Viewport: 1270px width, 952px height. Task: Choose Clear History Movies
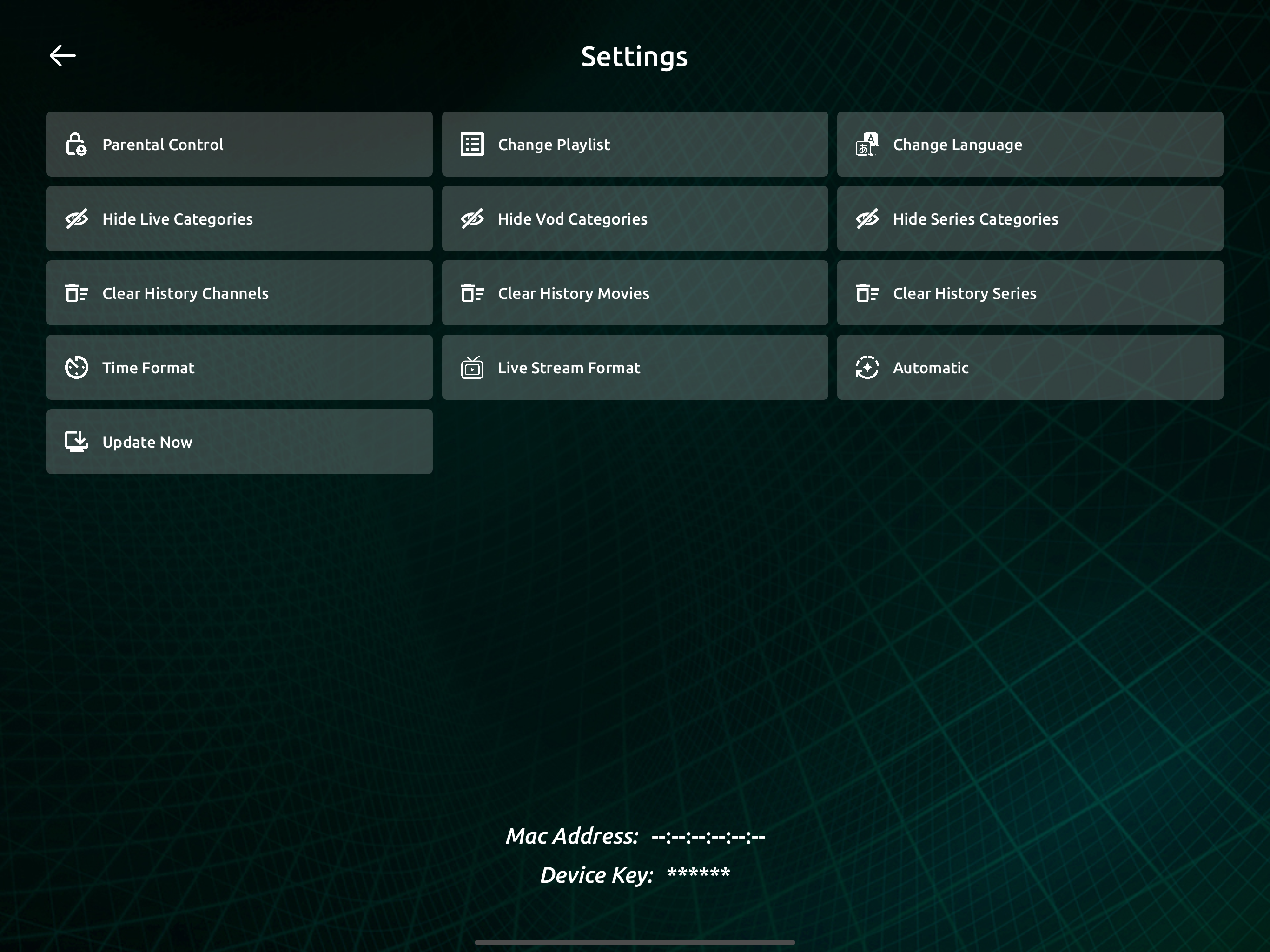635,293
